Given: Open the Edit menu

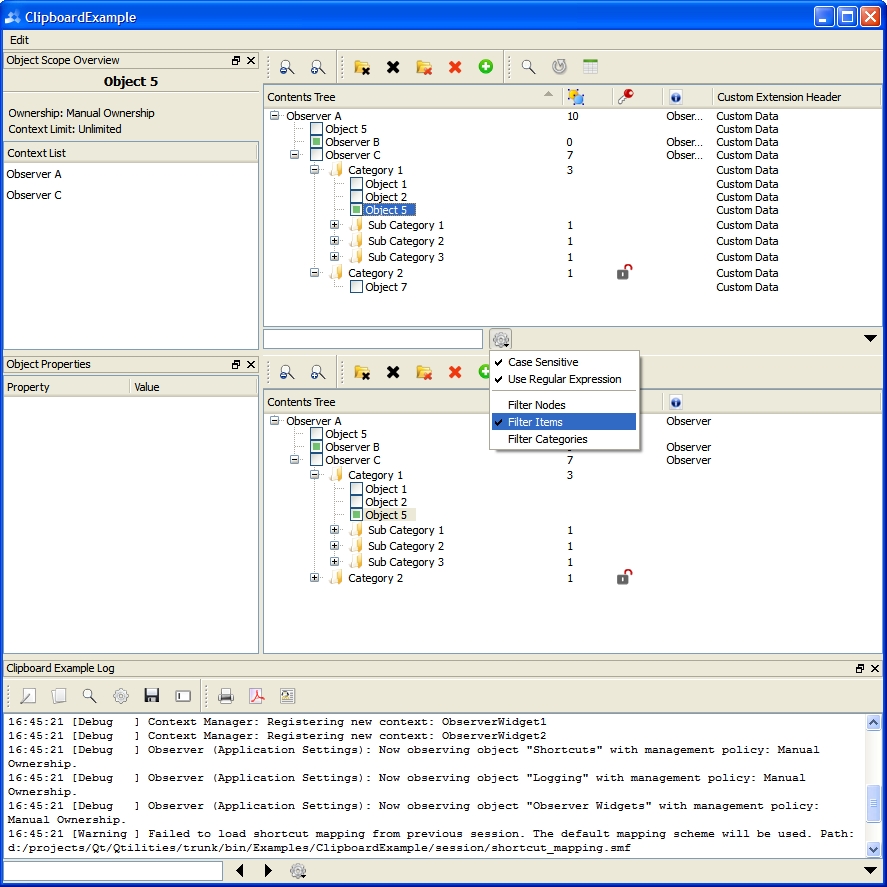Looking at the screenshot, I should [18, 40].
